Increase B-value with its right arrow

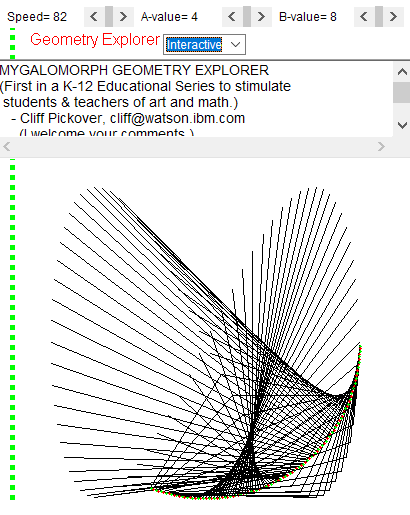[x=393, y=16]
